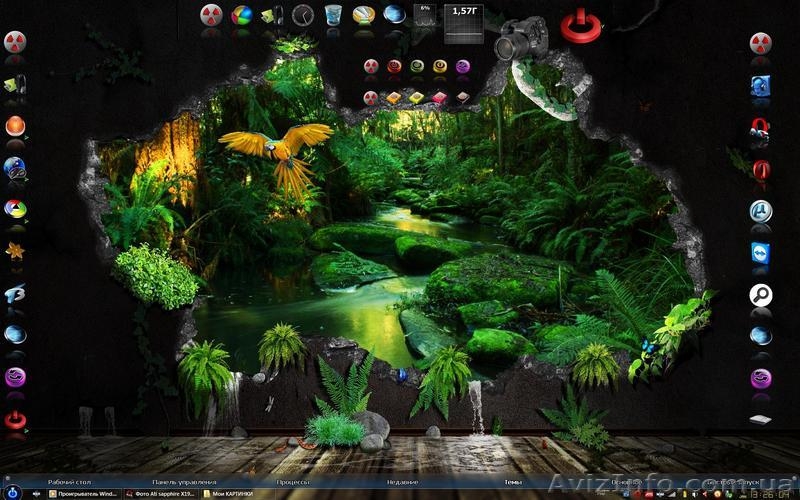
Task: Open the colorful pie chart icon at top
Action: click(241, 14)
